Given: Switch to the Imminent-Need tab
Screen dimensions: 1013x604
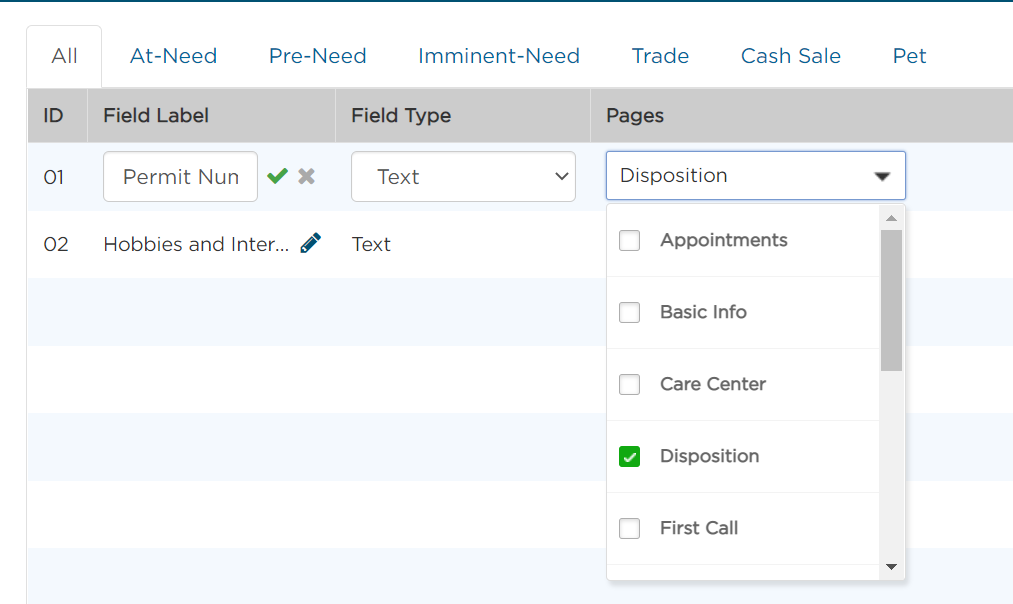Looking at the screenshot, I should pos(499,56).
